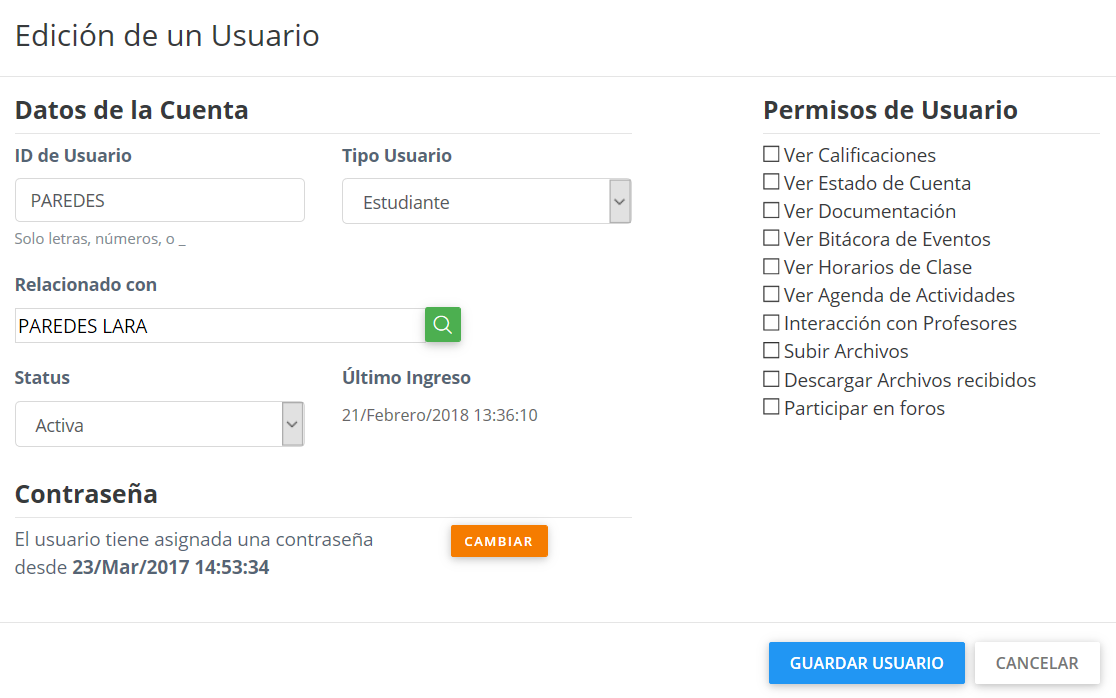Click the Cancelar button
1116x698 pixels.
coord(1037,663)
